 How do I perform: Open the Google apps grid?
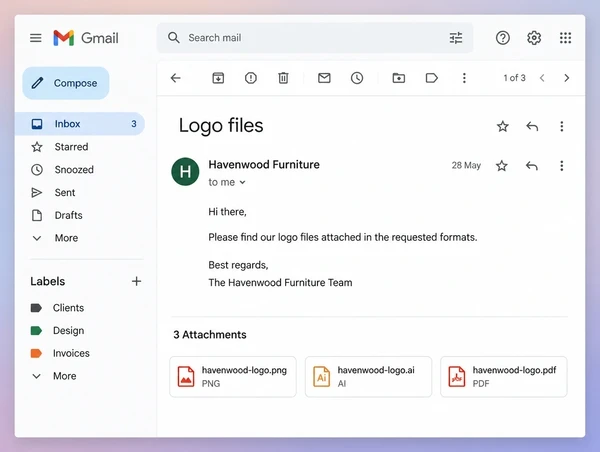[565, 38]
